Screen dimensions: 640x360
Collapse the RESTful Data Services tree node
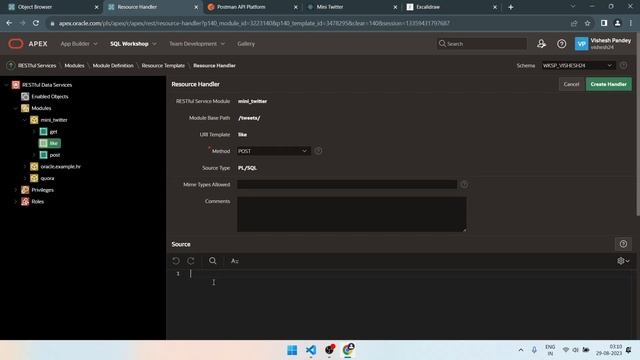tap(6, 85)
